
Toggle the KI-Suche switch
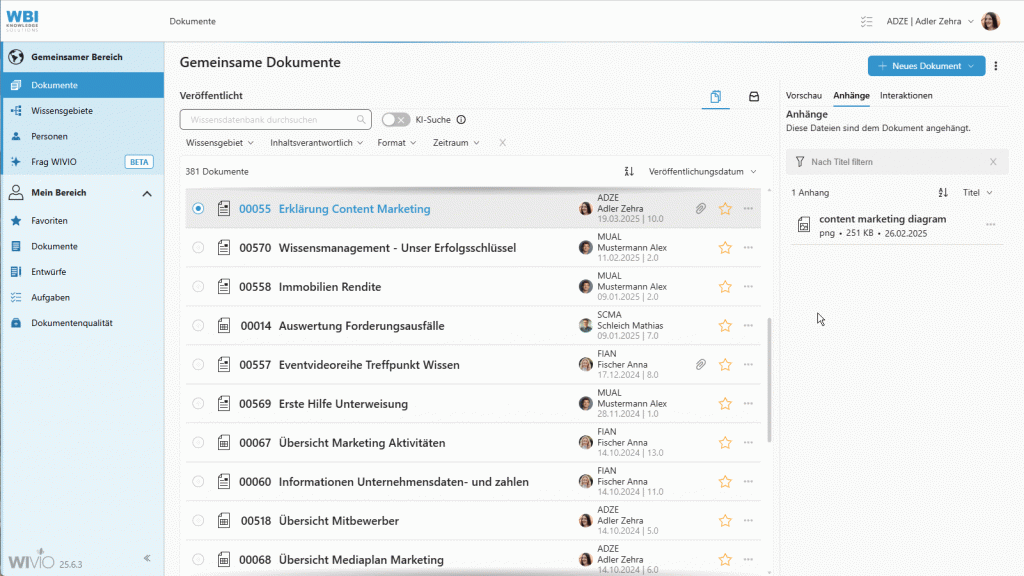396,120
